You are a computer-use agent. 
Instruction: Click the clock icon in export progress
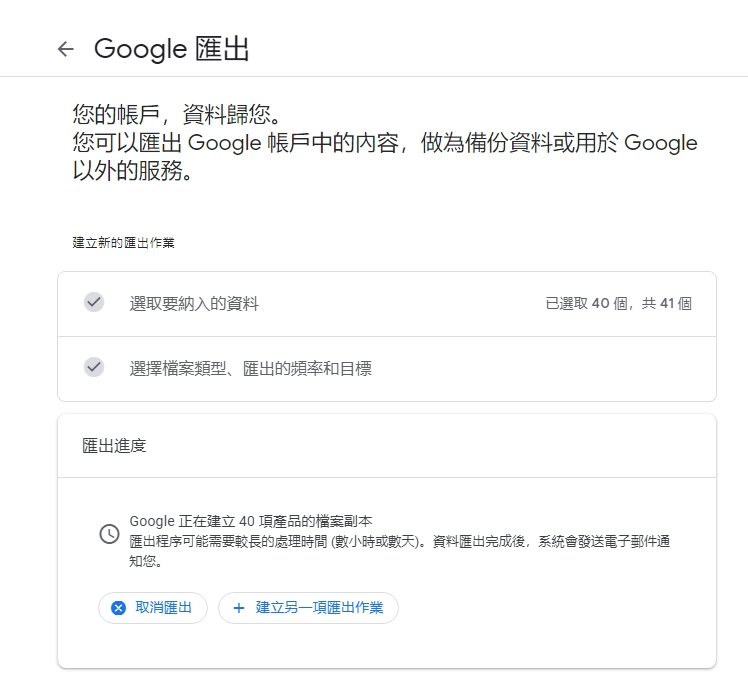[x=109, y=534]
